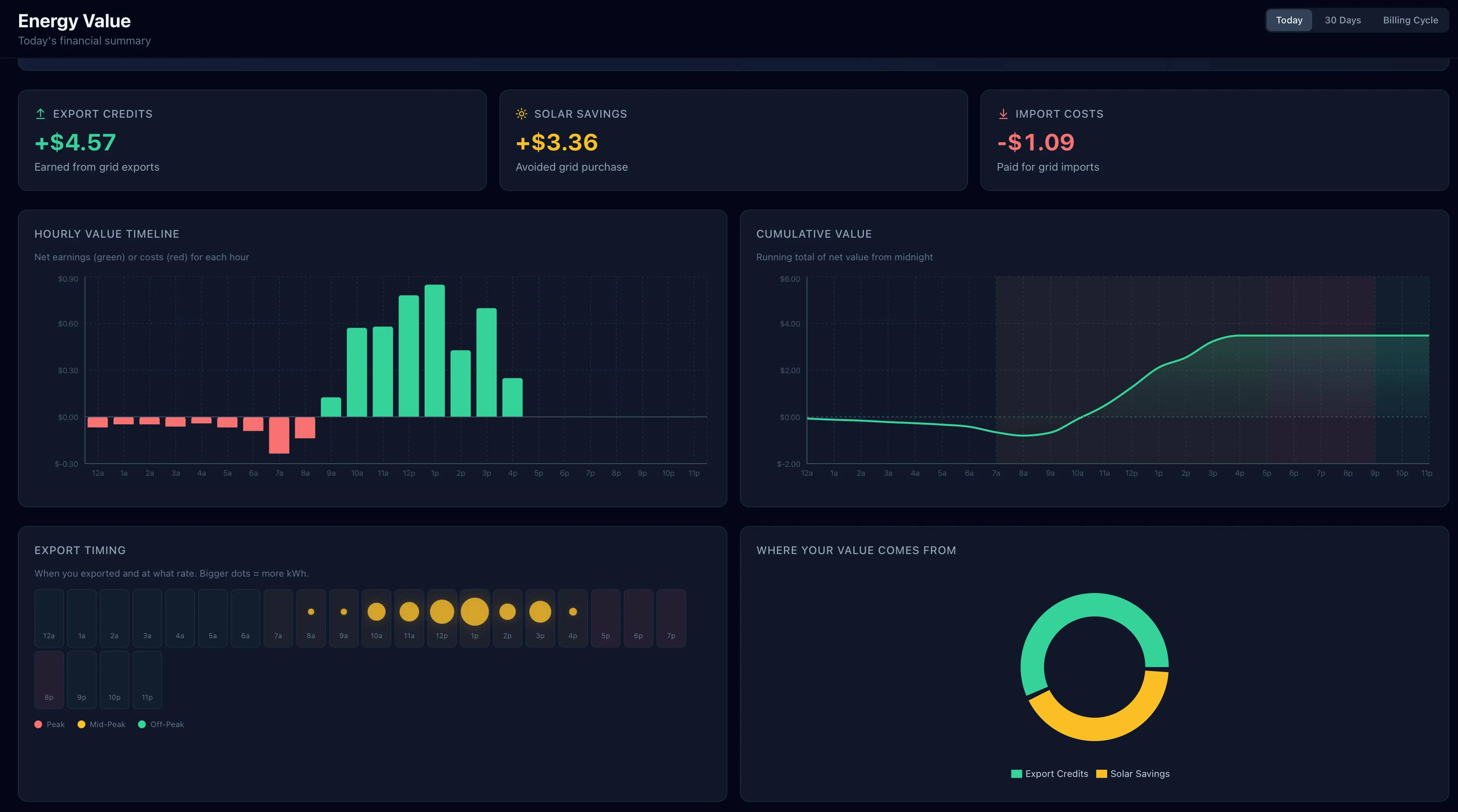The image size is (1458, 812).
Task: Select the Billing Cycle tab
Action: pos(1410,20)
